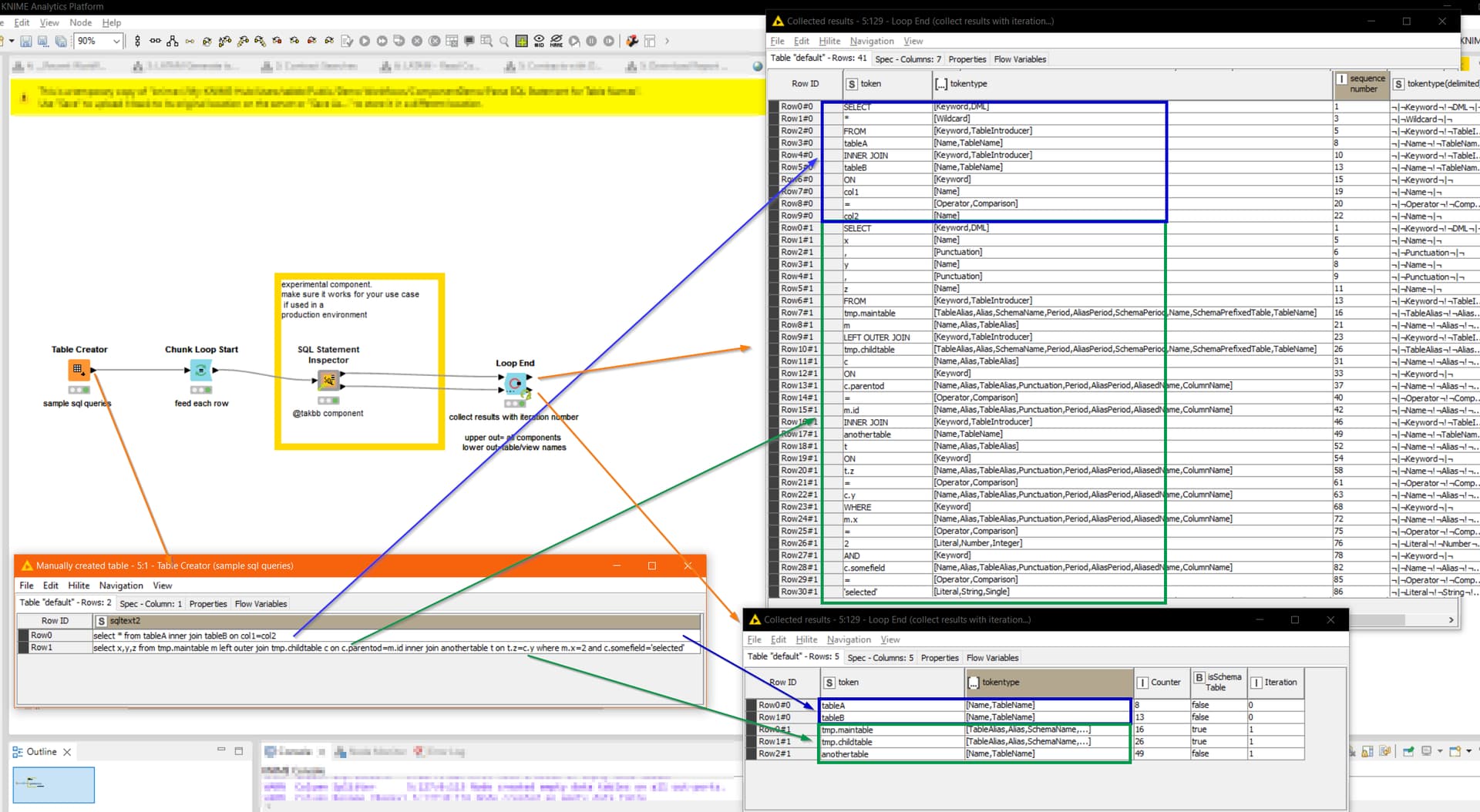
Task: Click the tokentype column header in top results table
Action: point(1132,84)
